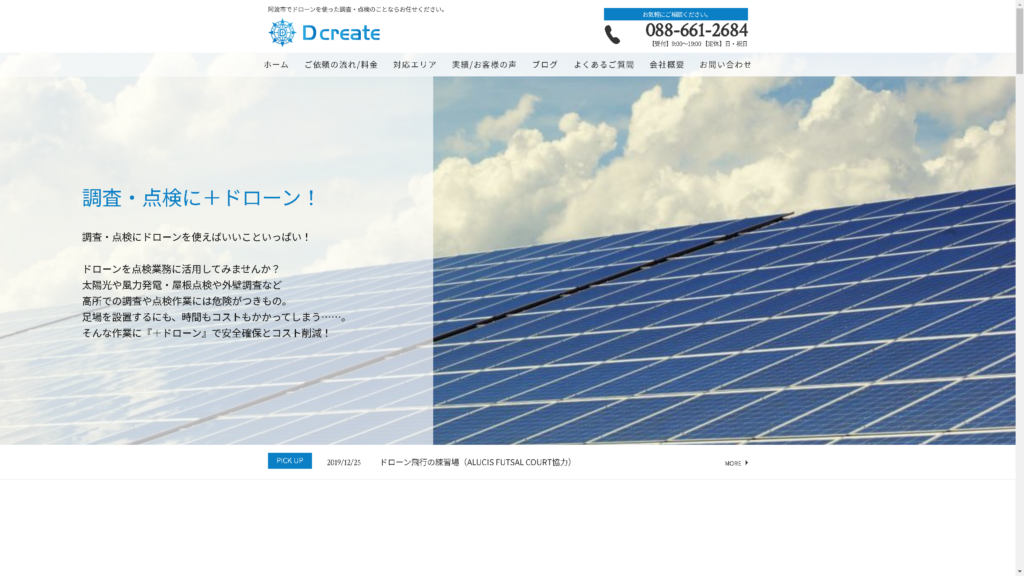Open ご依頼の流れ/料金 in the navigation

point(341,65)
